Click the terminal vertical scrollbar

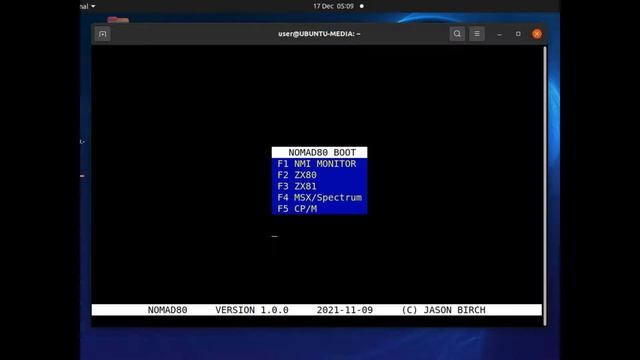544,186
